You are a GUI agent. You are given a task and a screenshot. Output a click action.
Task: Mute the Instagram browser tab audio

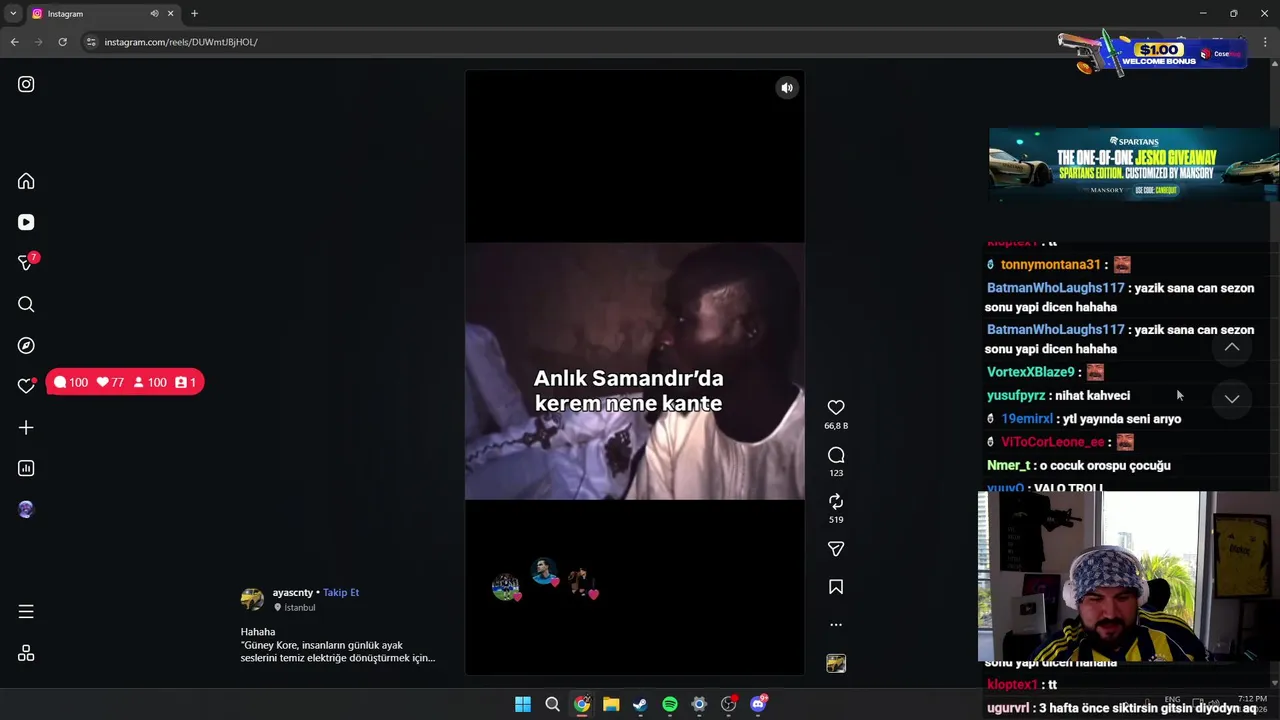click(x=154, y=14)
